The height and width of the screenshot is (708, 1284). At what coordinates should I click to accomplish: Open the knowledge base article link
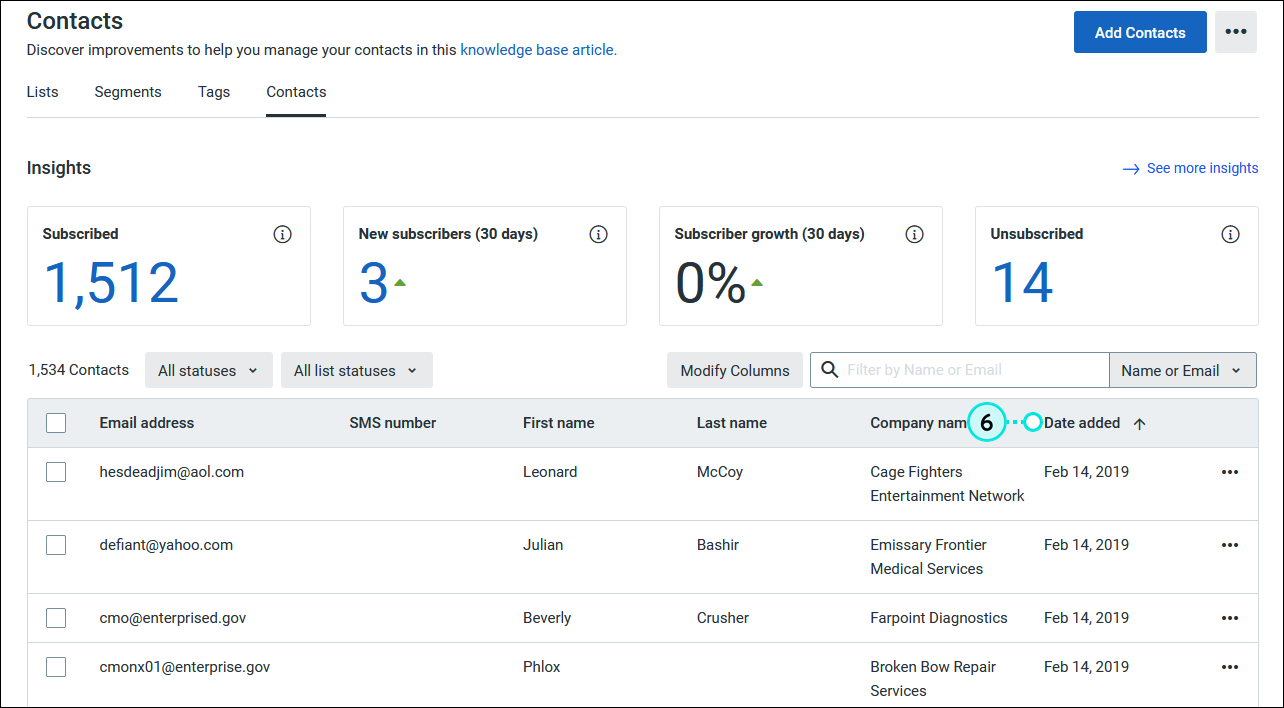538,49
